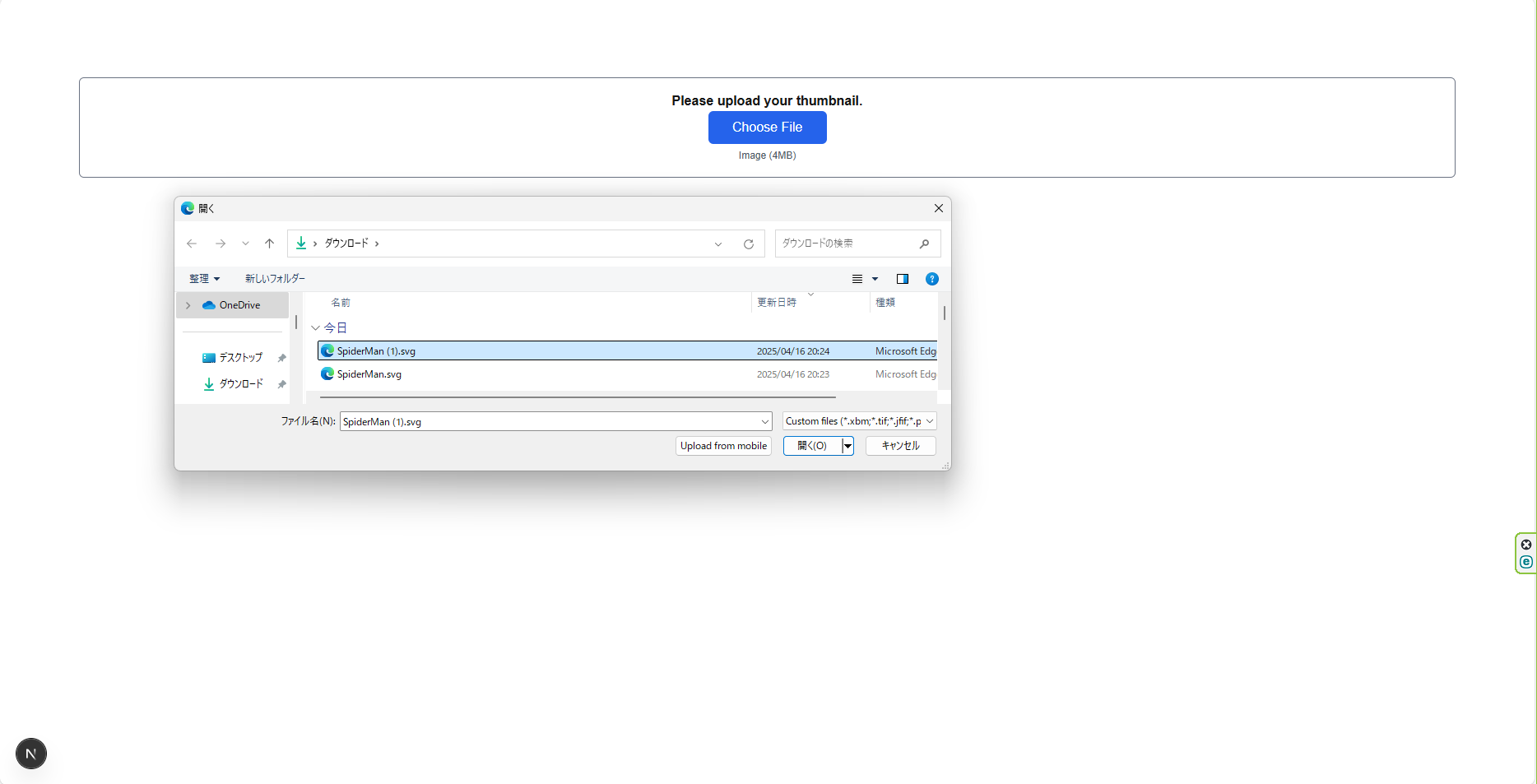The width and height of the screenshot is (1537, 784).
Task: Click date 2025/04/16 20:24 cell
Action: pos(793,351)
